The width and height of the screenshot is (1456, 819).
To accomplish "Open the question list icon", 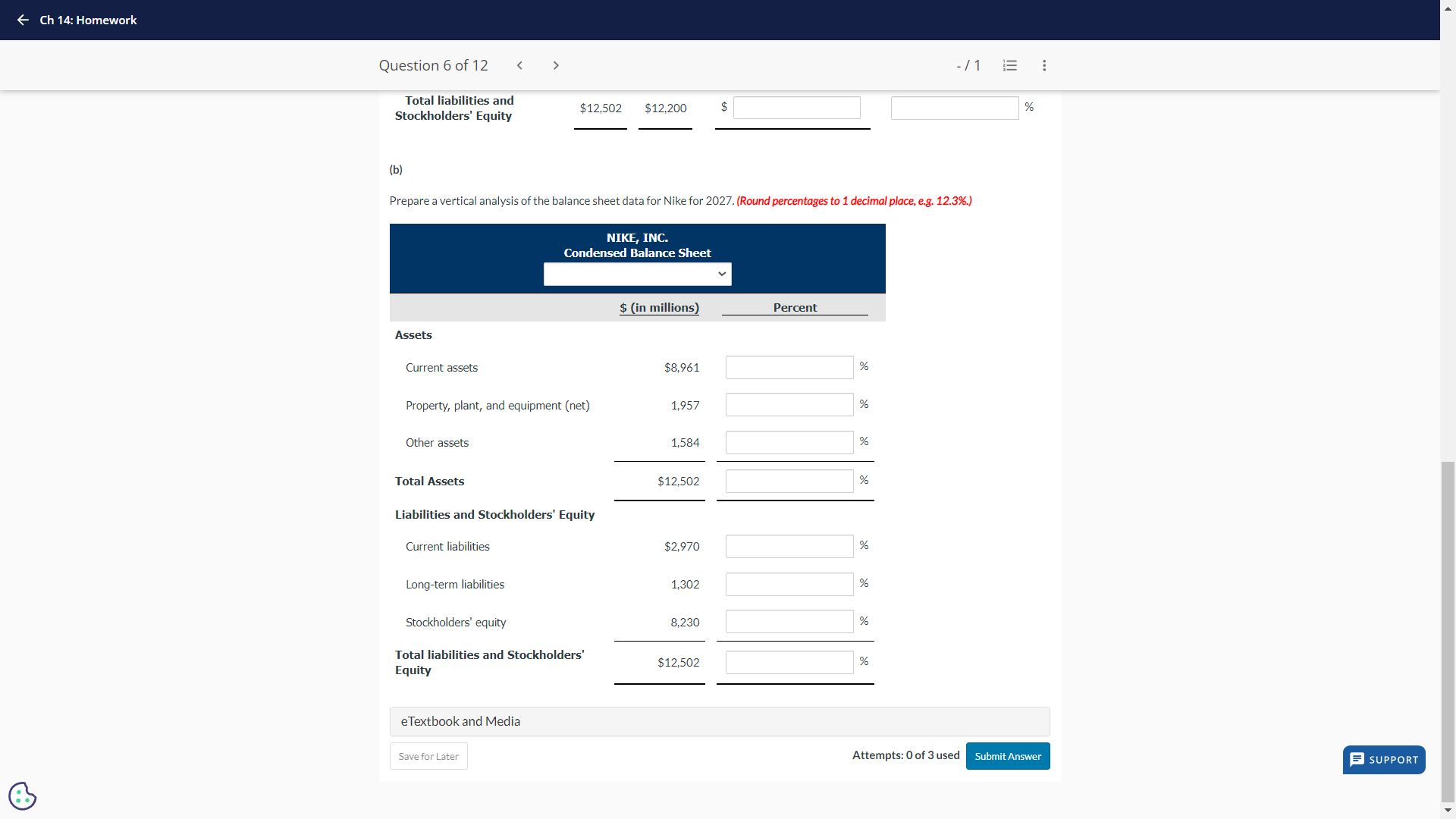I will pos(1009,65).
